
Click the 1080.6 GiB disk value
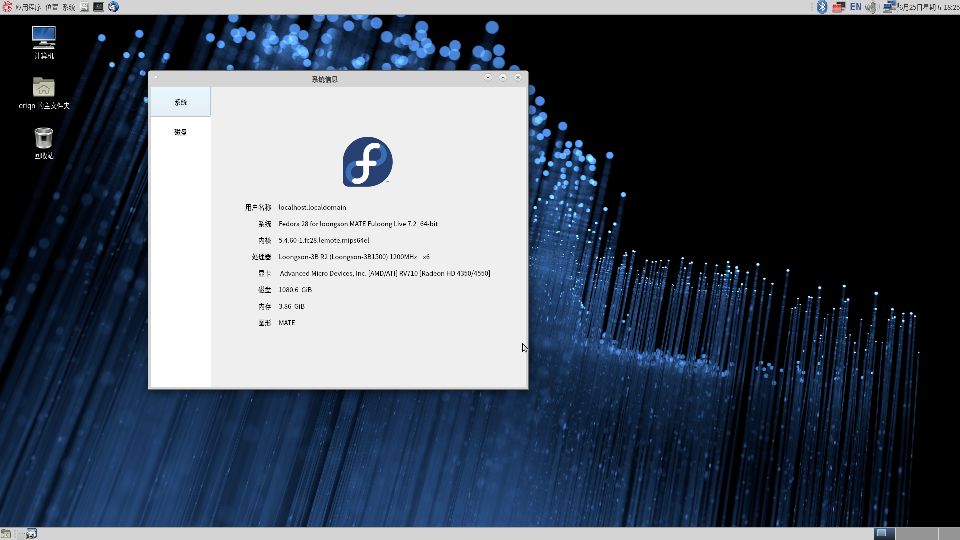[x=295, y=290]
